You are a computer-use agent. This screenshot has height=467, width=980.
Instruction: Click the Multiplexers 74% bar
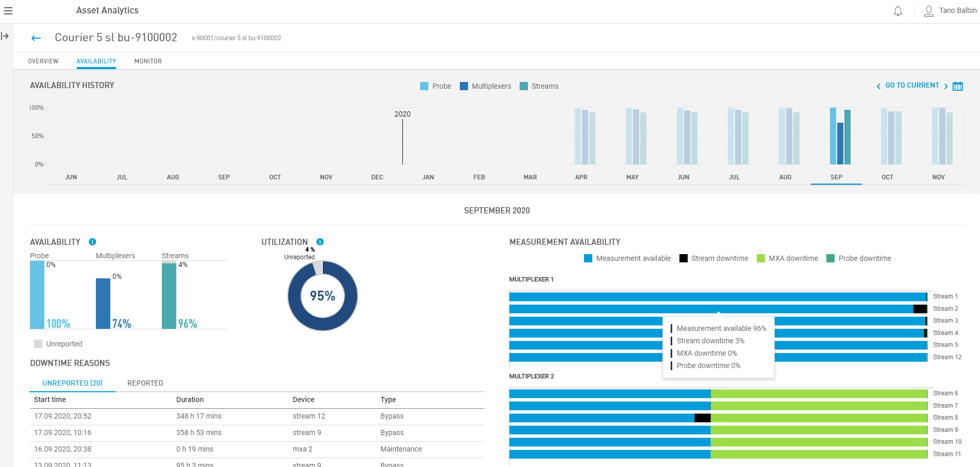pos(102,303)
